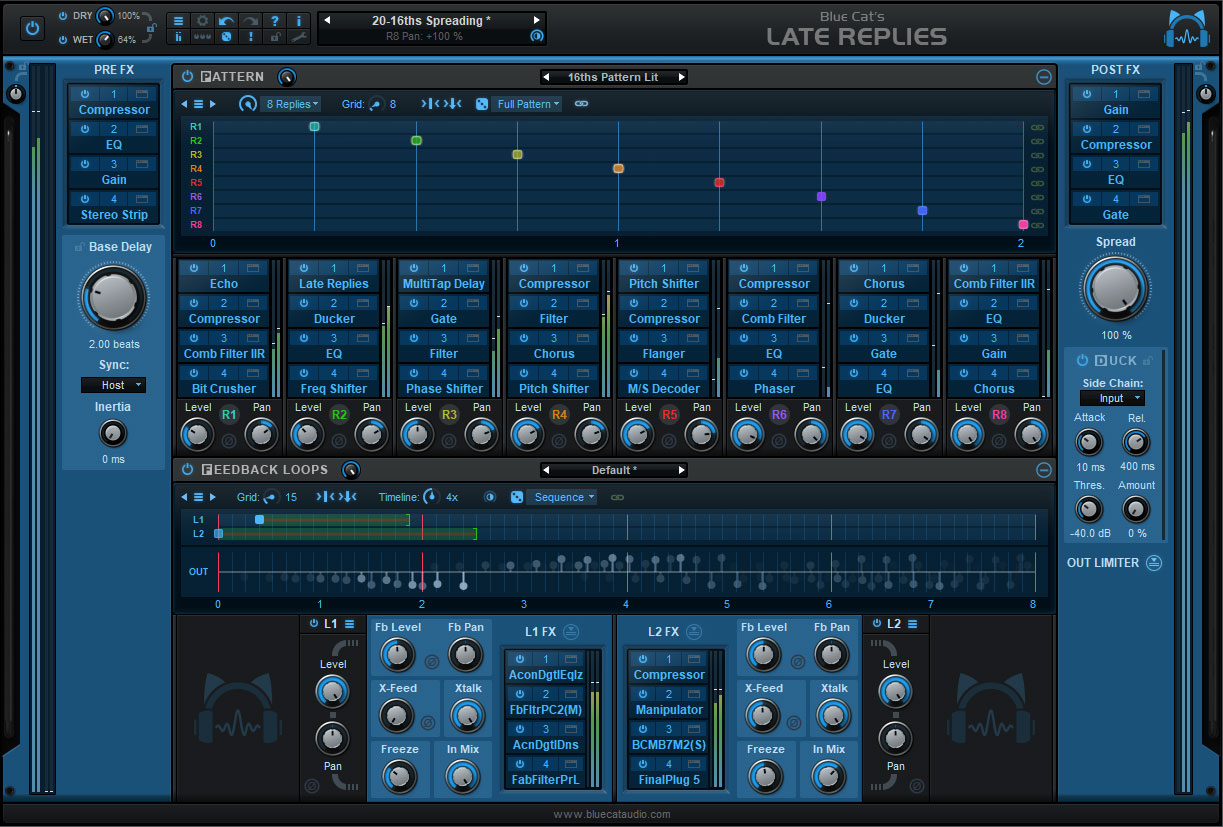Screen dimensions: 1223x827
Task: Open the Stereo Strip plugin in Pre FX
Action: 114,215
